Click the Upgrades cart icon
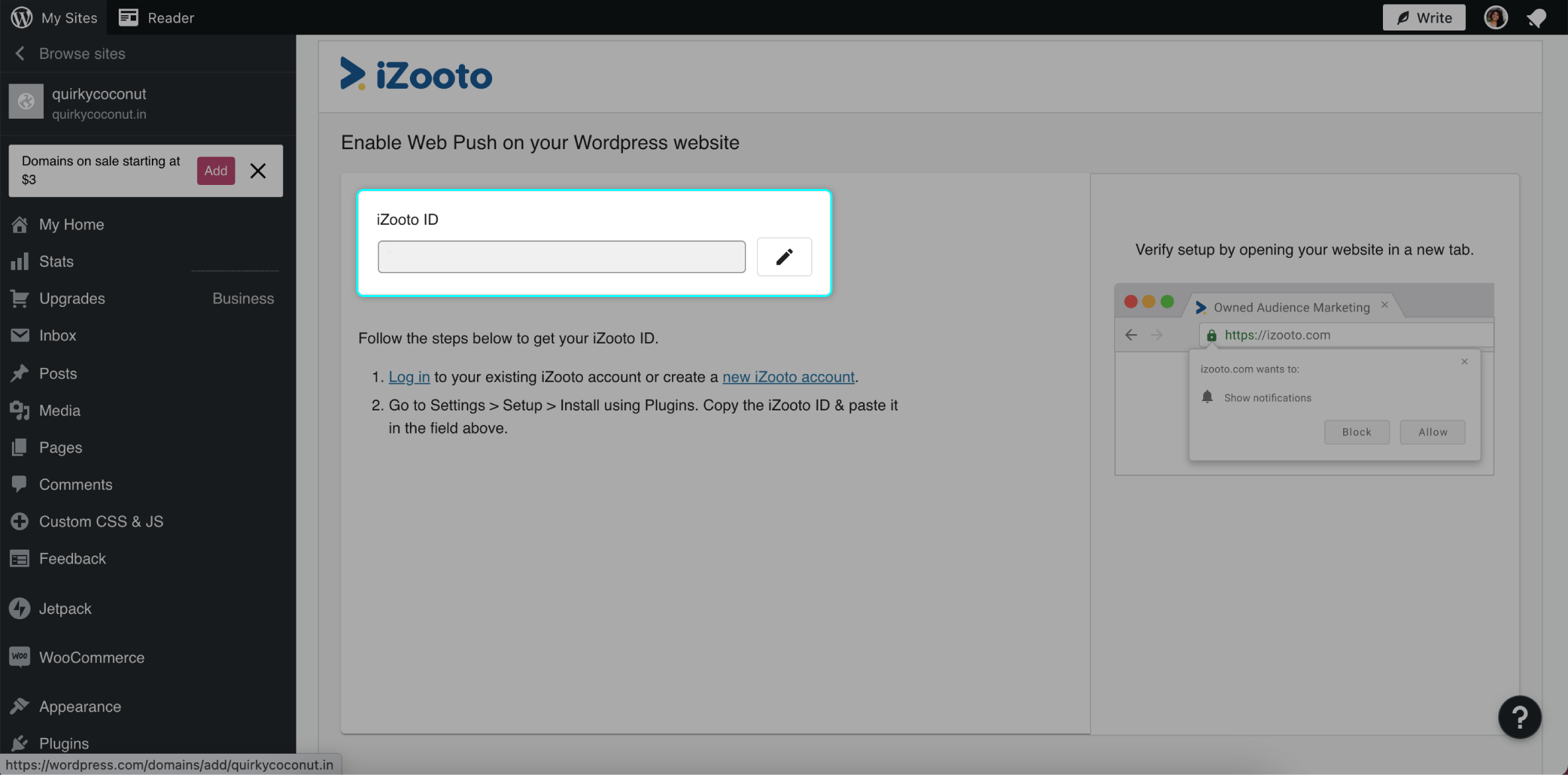 coord(19,299)
